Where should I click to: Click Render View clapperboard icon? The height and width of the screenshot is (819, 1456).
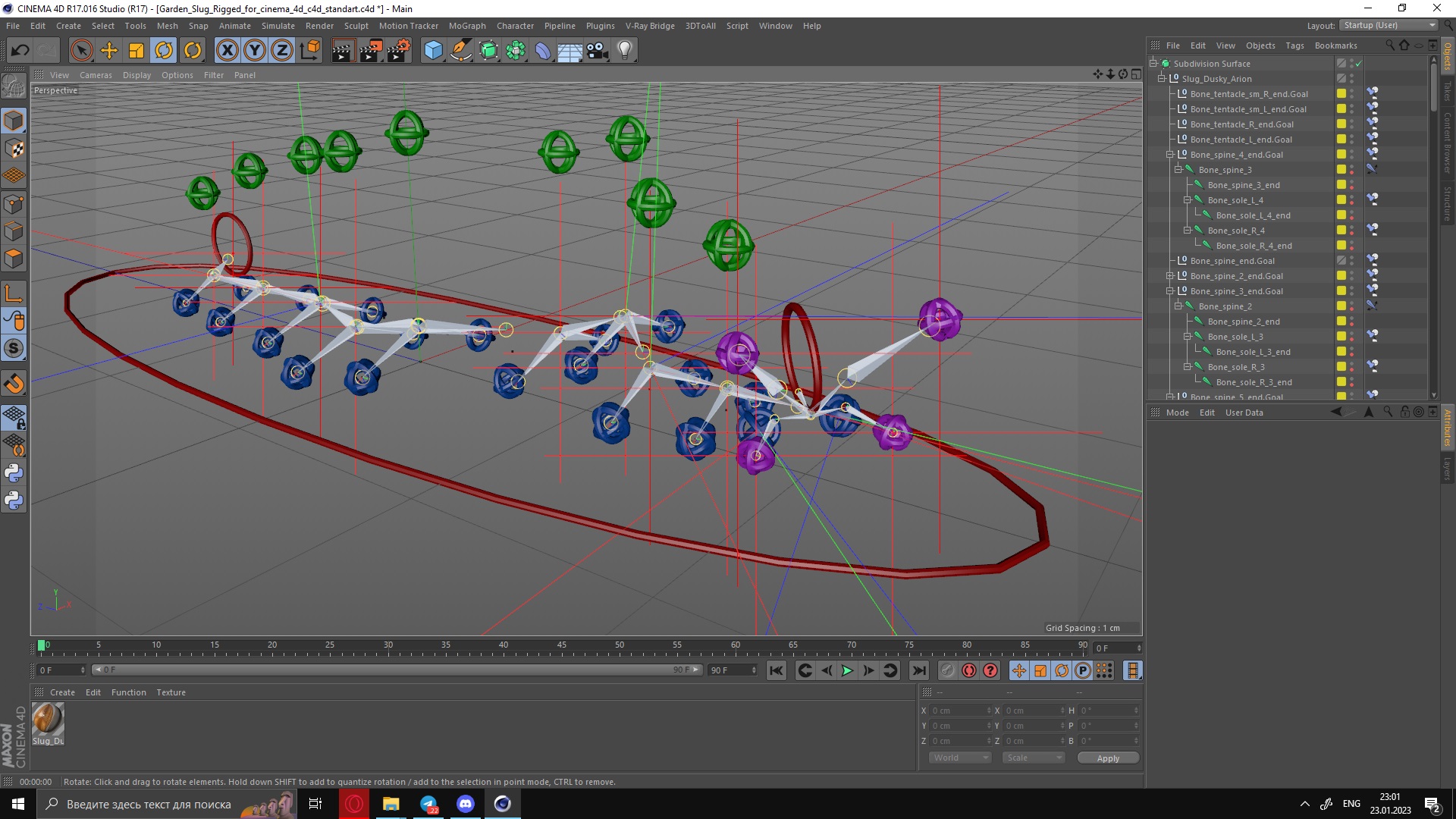pos(342,51)
